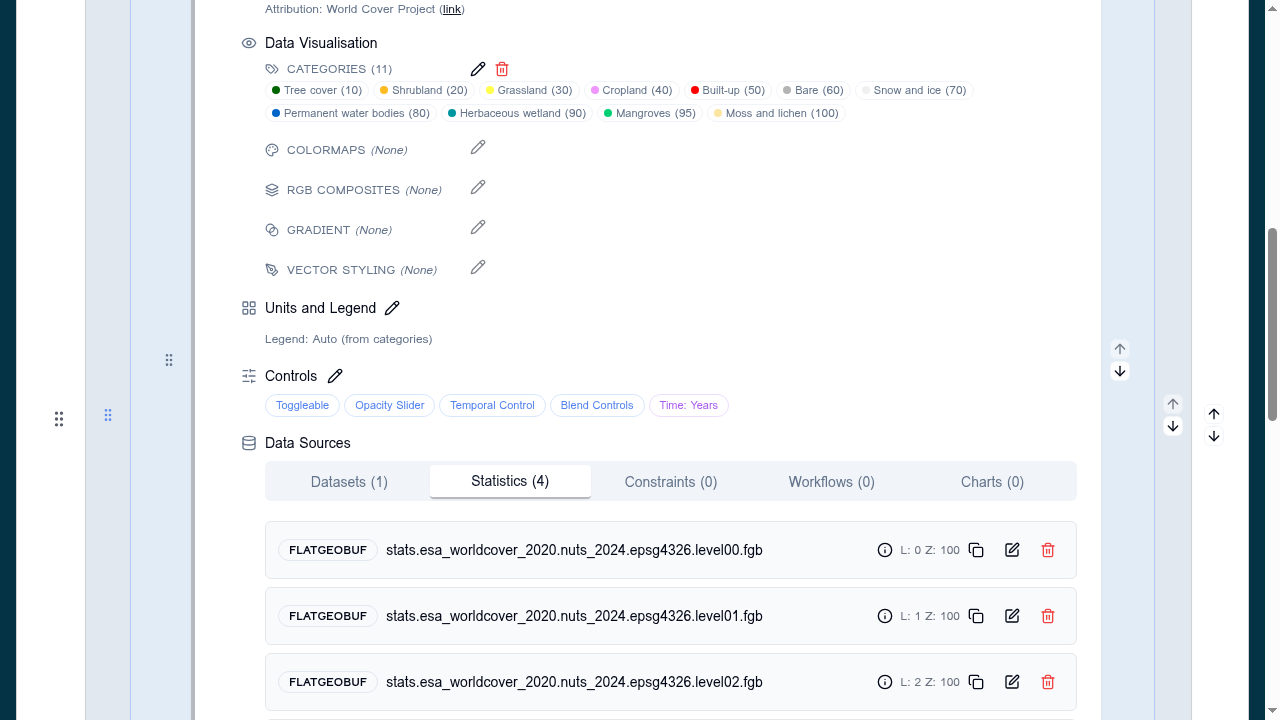The width and height of the screenshot is (1280, 720).
Task: Move item up with innermost up arrow
Action: point(1120,349)
